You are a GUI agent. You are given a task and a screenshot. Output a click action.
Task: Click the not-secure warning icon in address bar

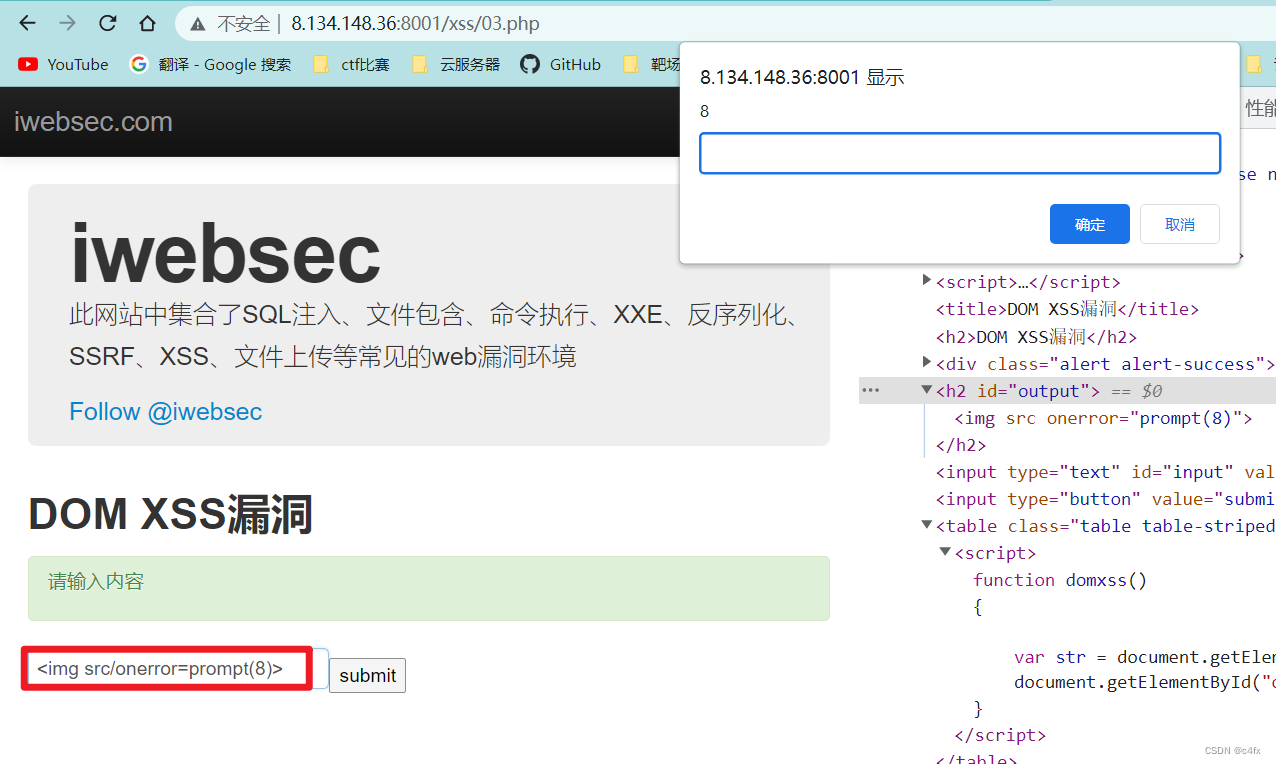click(198, 24)
